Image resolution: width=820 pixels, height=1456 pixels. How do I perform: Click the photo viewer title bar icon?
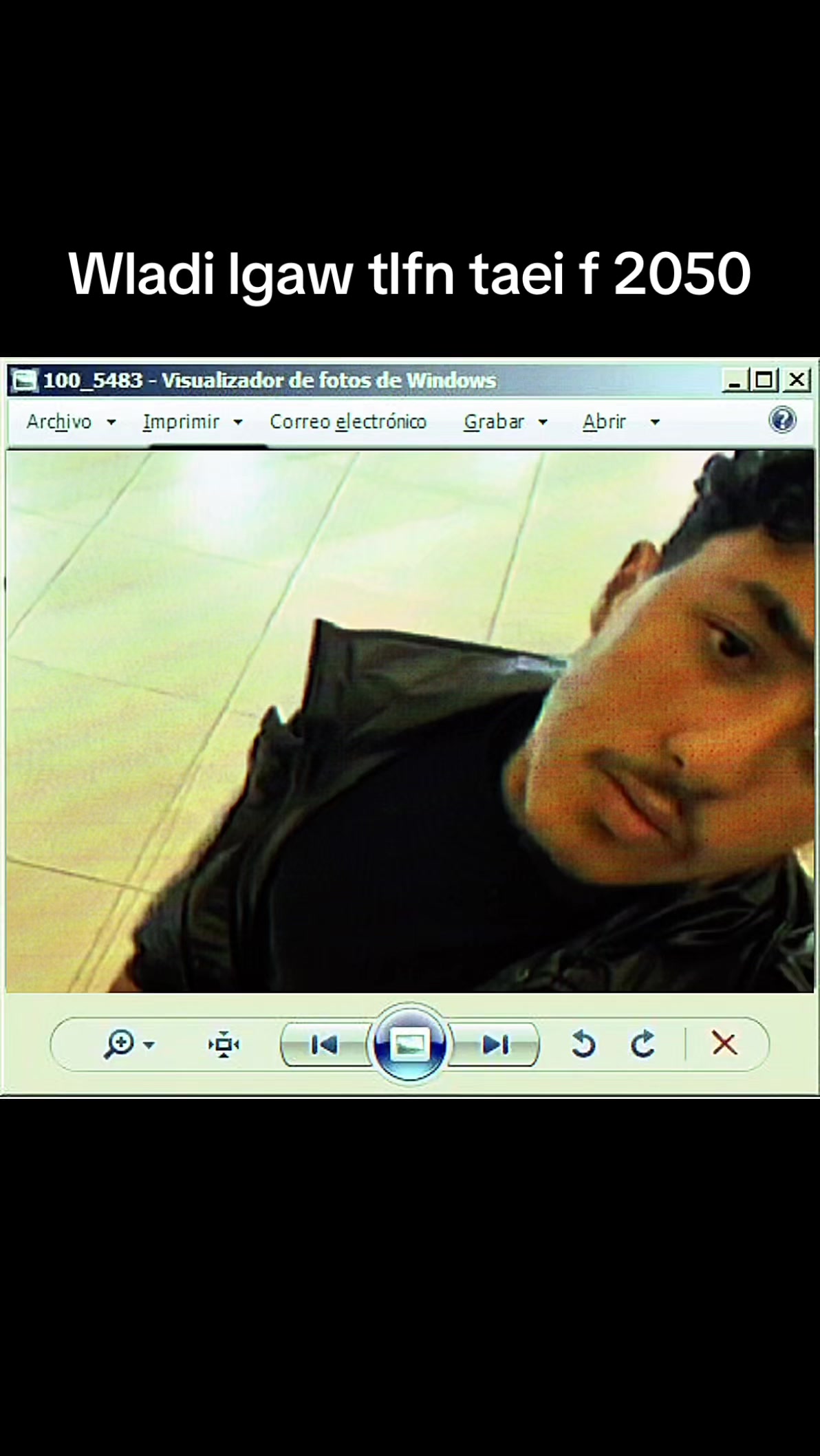pos(25,380)
